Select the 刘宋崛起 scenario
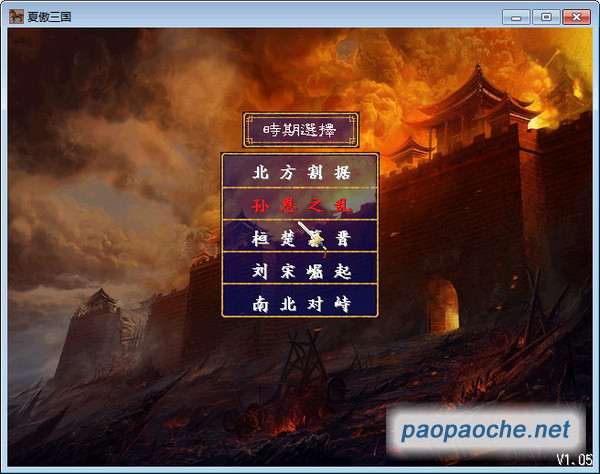Viewport: 600px width, 474px height. tap(300, 269)
